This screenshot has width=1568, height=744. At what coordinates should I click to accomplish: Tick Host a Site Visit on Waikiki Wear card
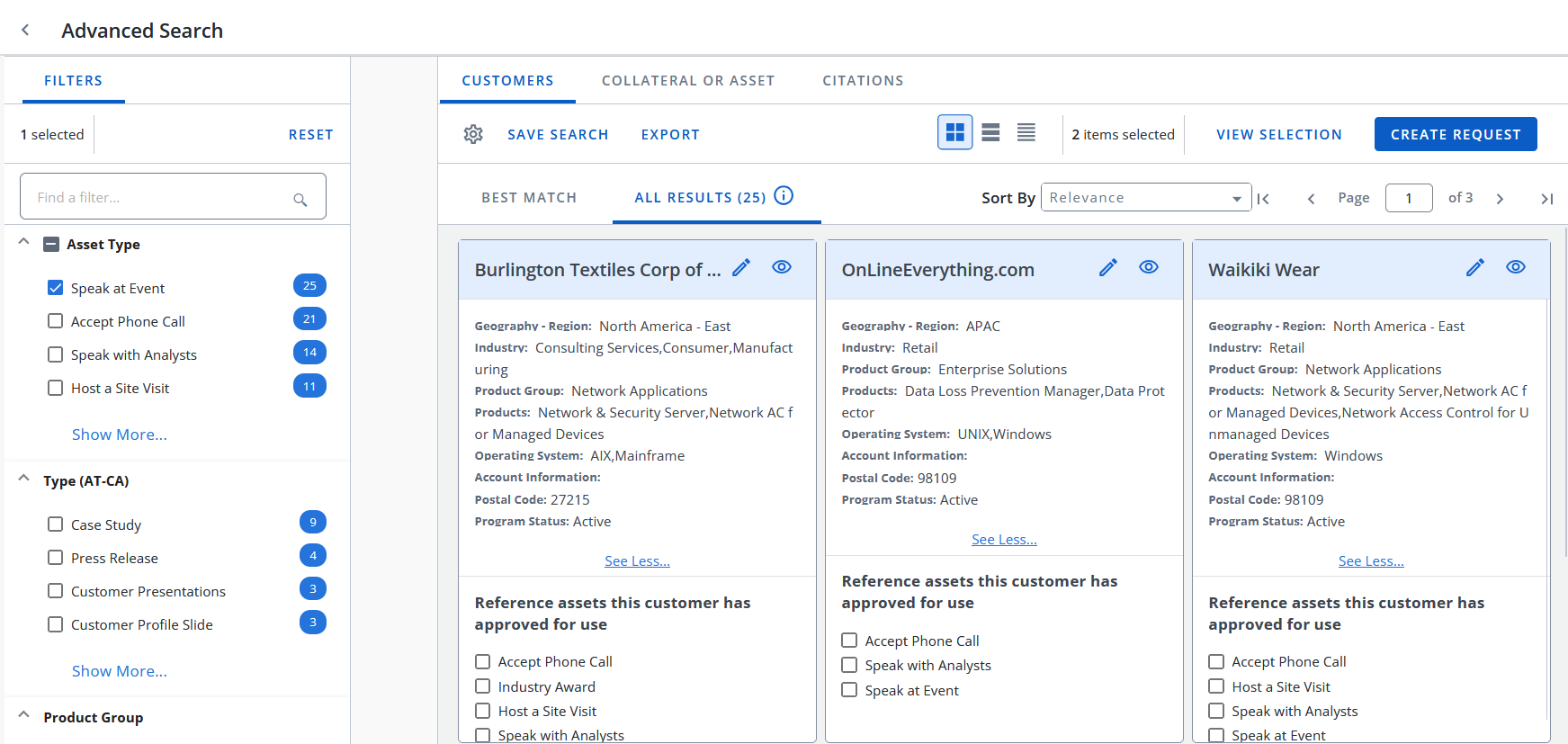point(1216,686)
